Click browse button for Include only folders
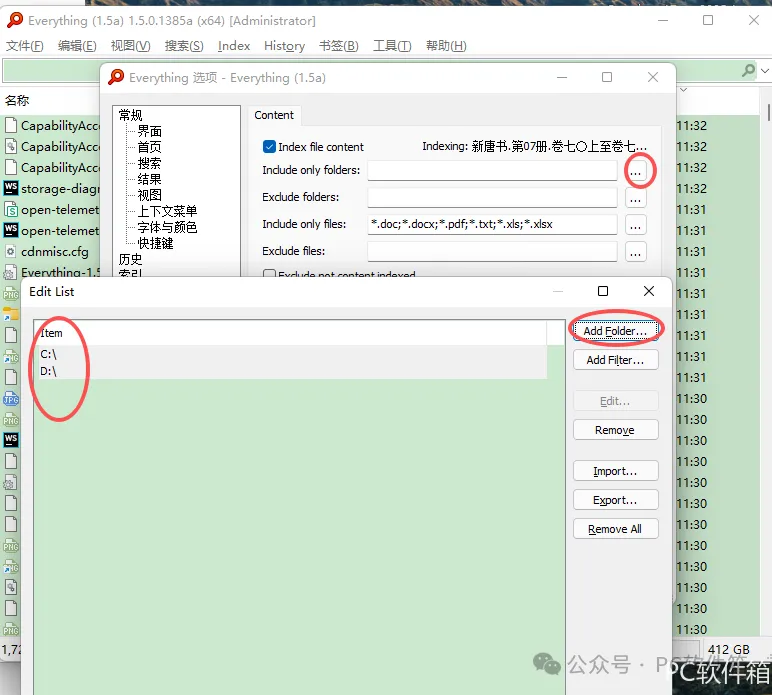The image size is (772, 695). point(636,171)
